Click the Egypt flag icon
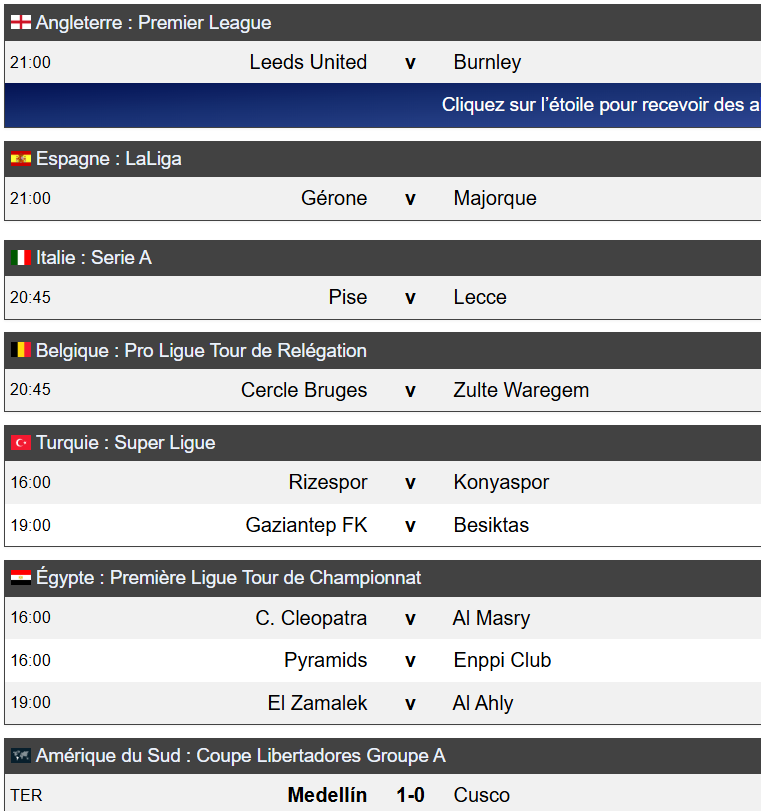Image resolution: width=761 pixels, height=811 pixels. click(21, 577)
